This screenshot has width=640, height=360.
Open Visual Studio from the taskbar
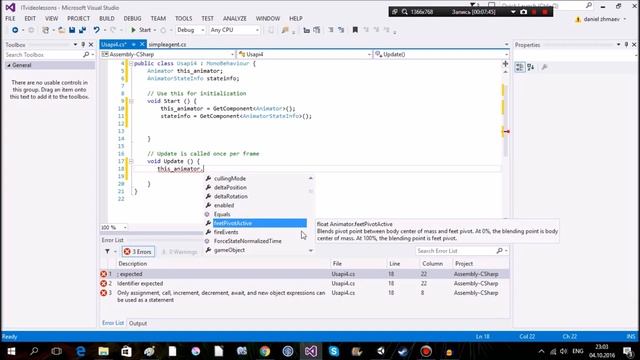(x=311, y=351)
